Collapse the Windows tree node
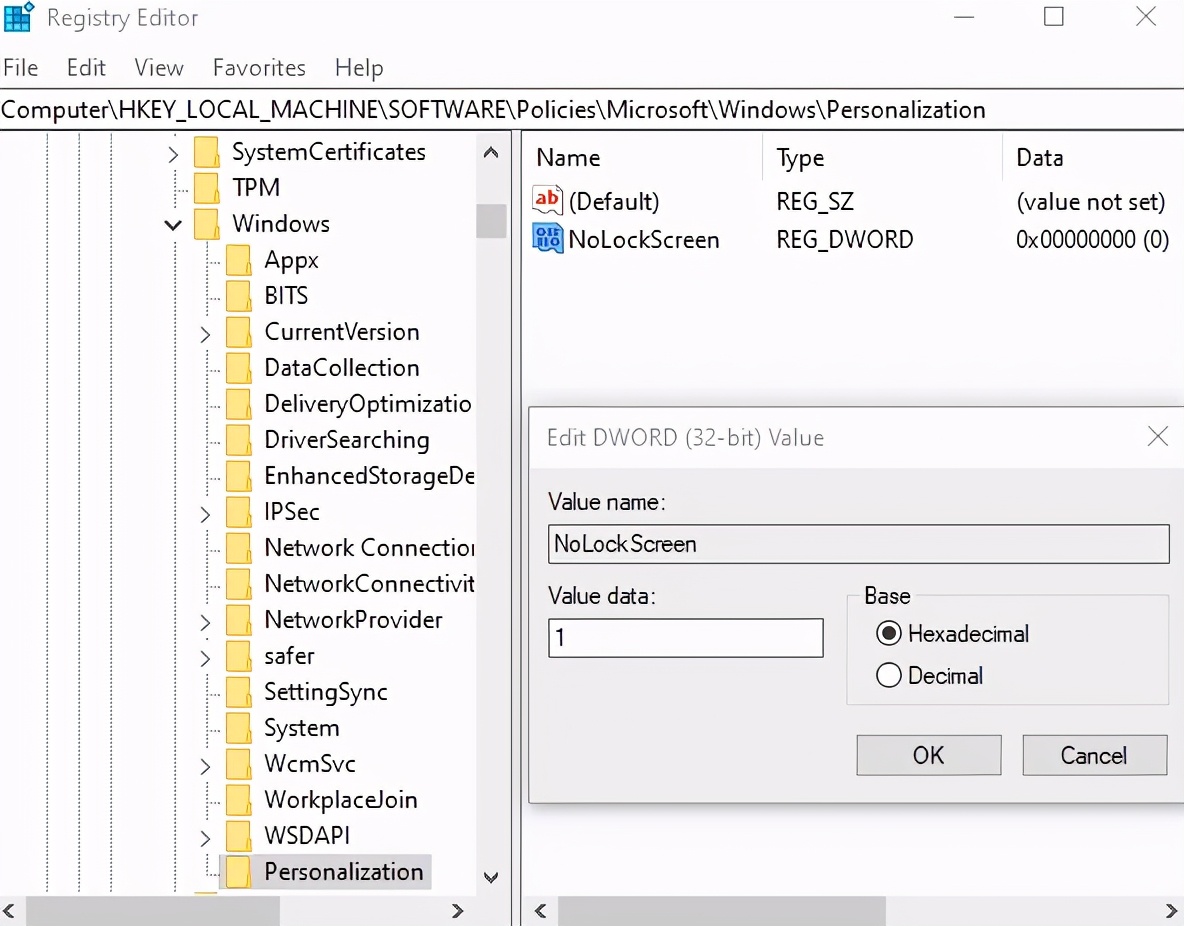 pos(172,224)
